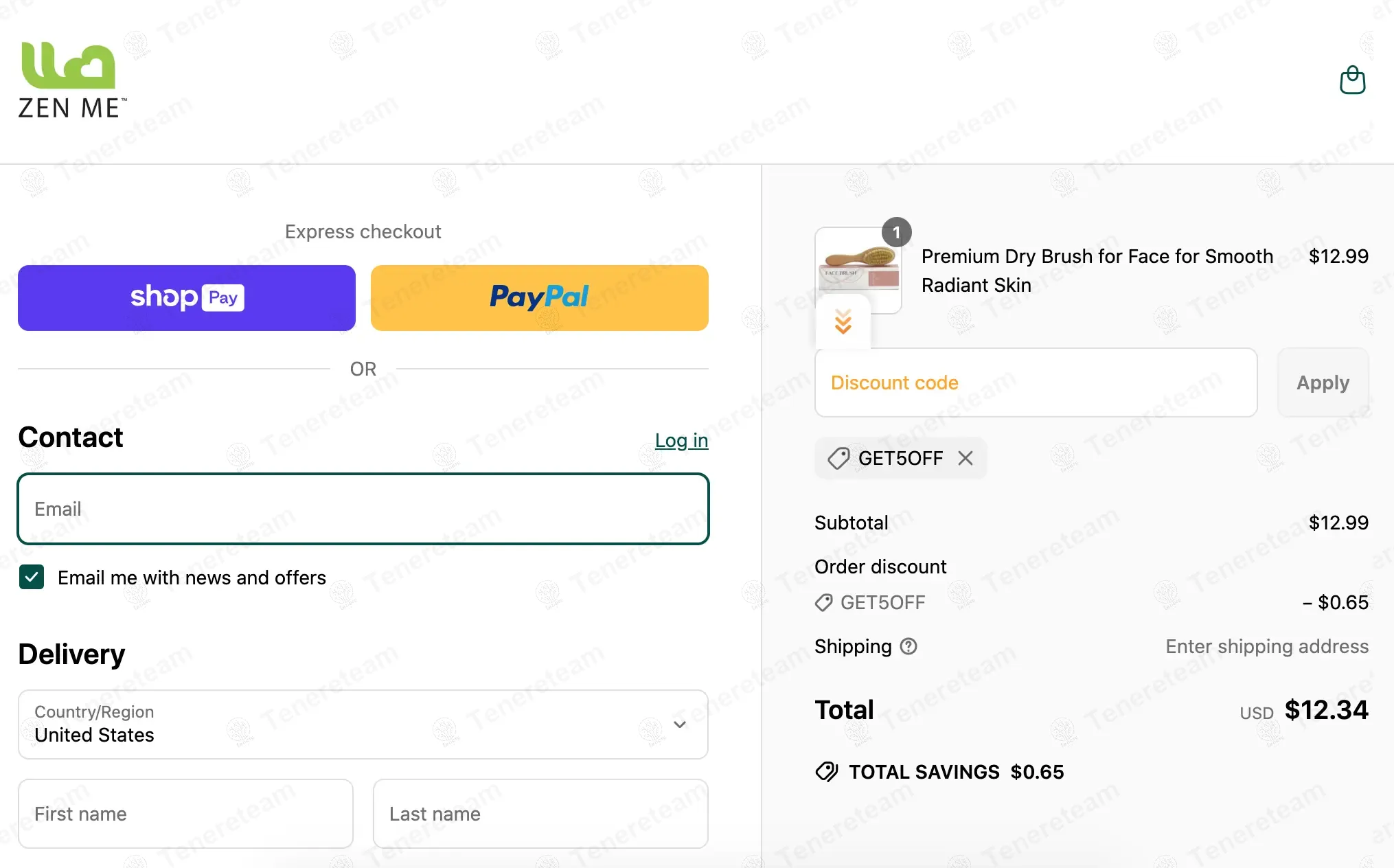
Task: Click the shipping help question mark icon
Action: (909, 646)
